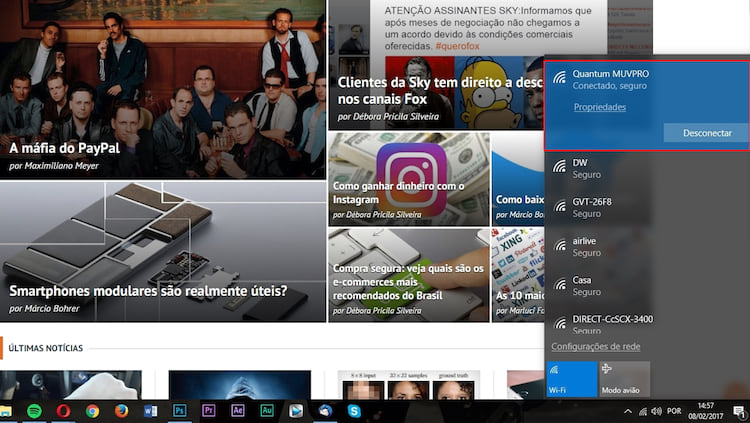Viewport: 750px width, 423px height.
Task: Select the DW Wi-Fi network
Action: pyautogui.click(x=647, y=168)
